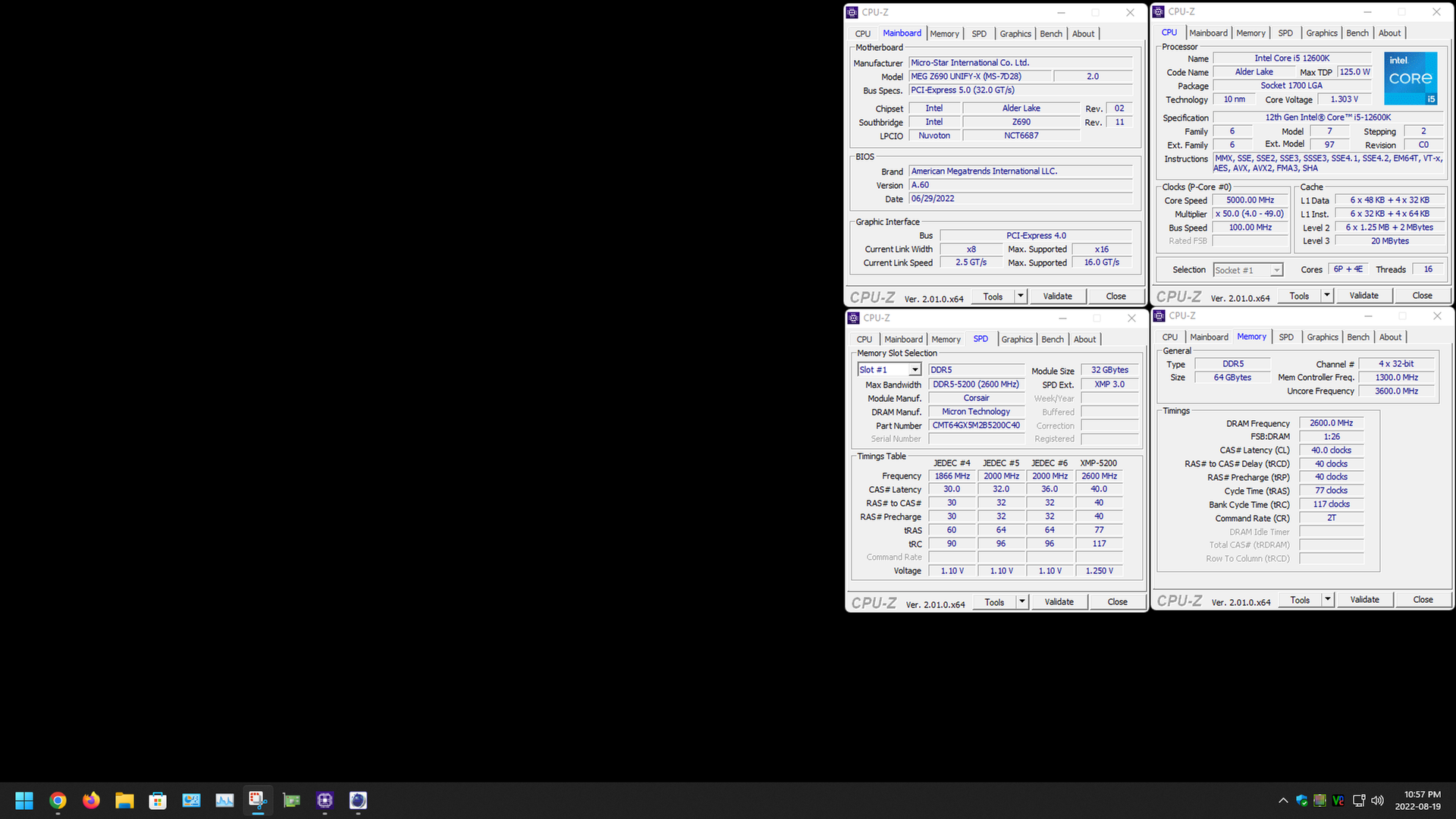Open Tools dropdown arrow in Mainboard window

[x=1021, y=296]
